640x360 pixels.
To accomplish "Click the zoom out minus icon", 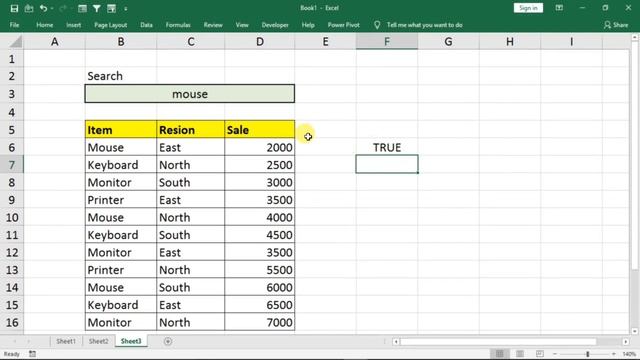I will pyautogui.click(x=555, y=354).
